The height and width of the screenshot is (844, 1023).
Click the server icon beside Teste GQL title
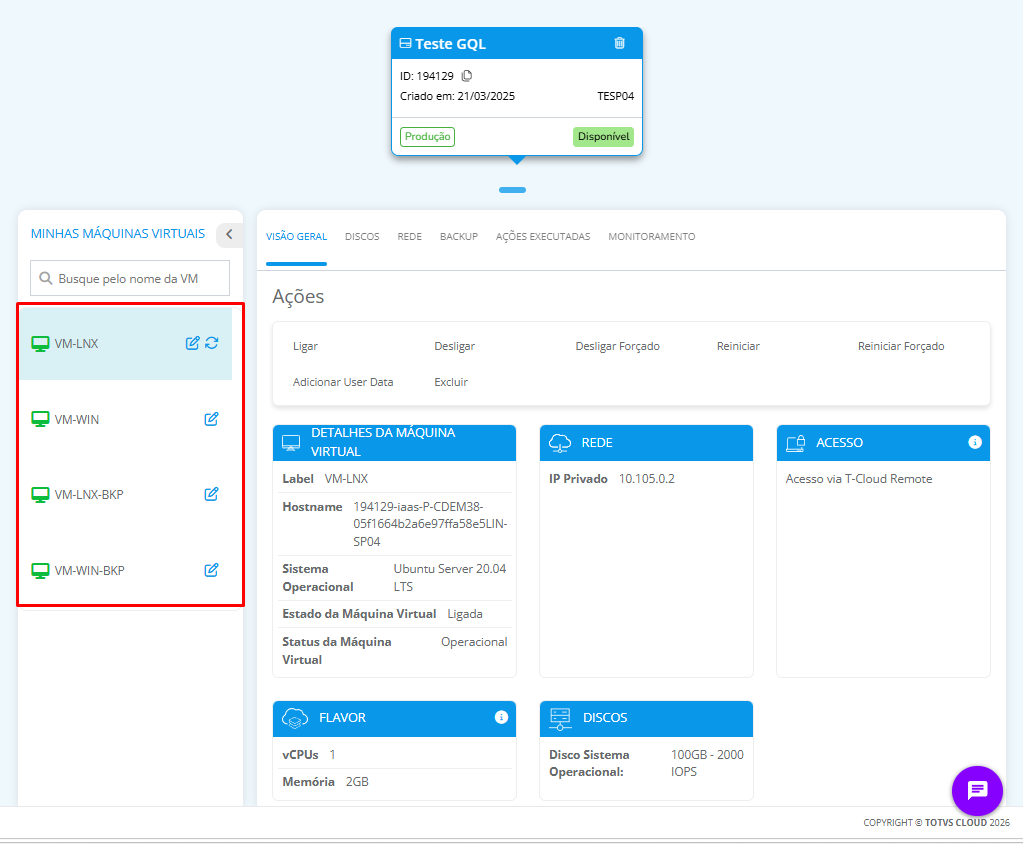[405, 43]
